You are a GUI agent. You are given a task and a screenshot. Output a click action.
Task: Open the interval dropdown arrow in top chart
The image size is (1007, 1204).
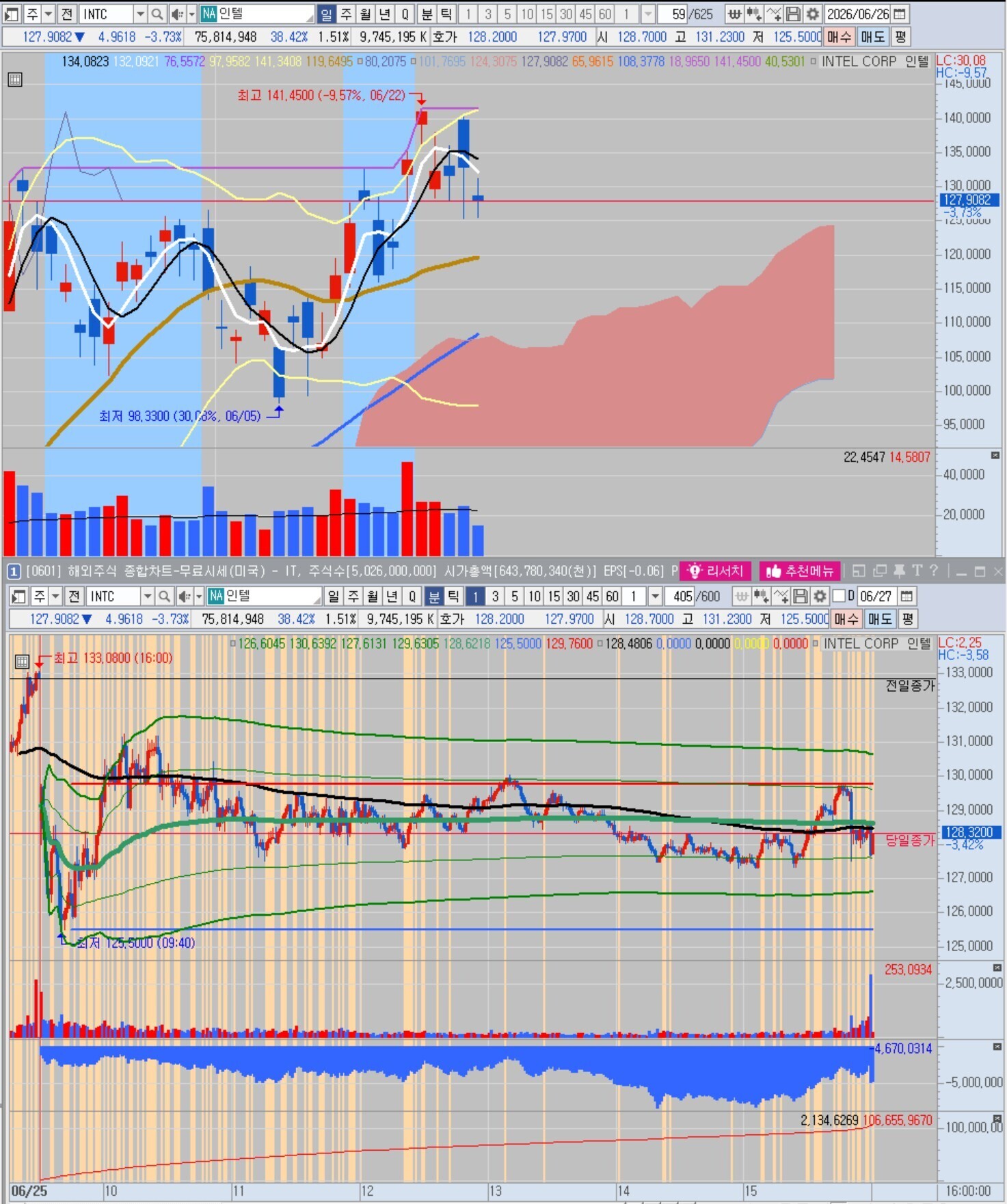pos(648,14)
